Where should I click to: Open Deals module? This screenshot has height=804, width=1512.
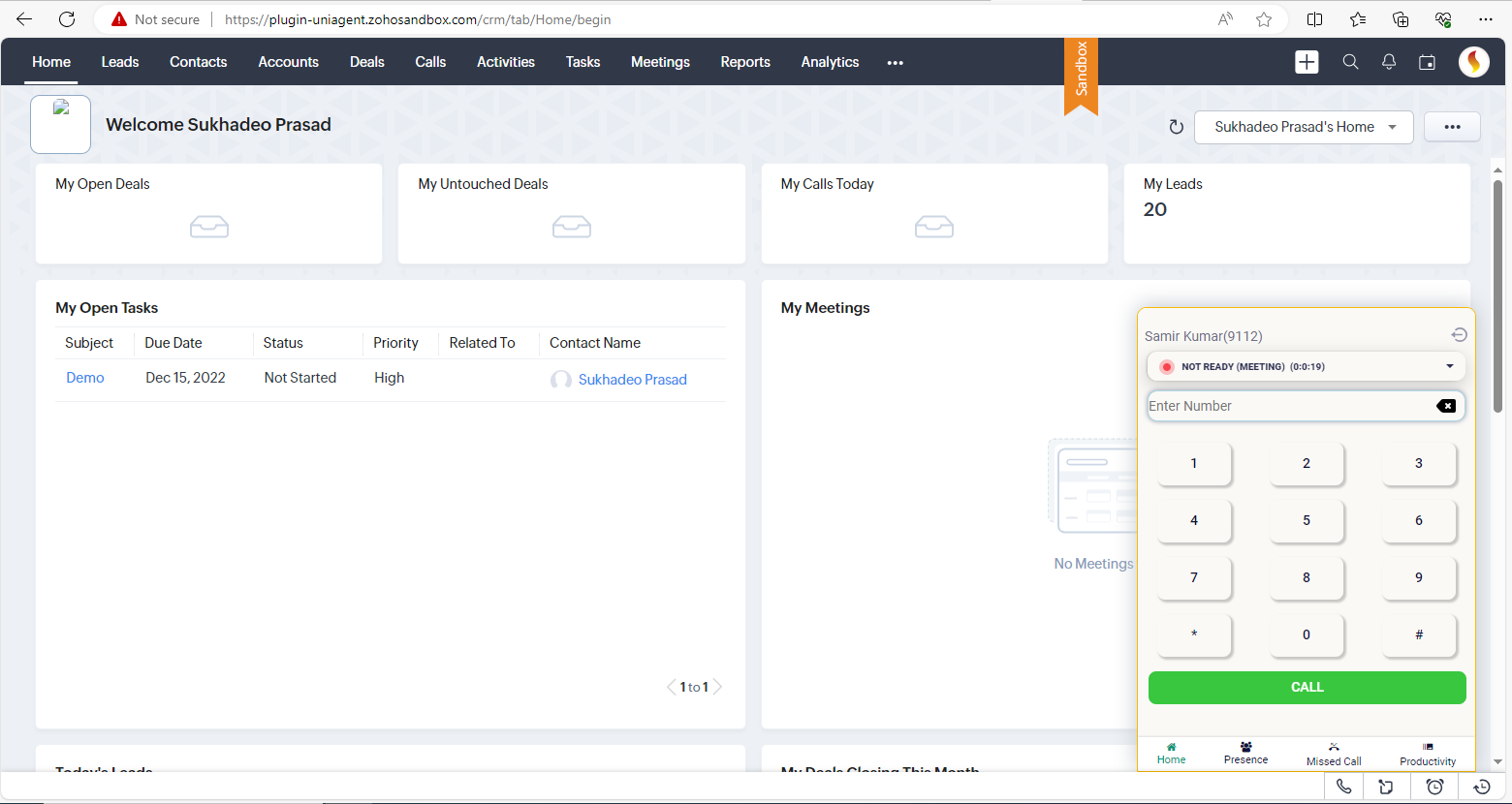(367, 62)
